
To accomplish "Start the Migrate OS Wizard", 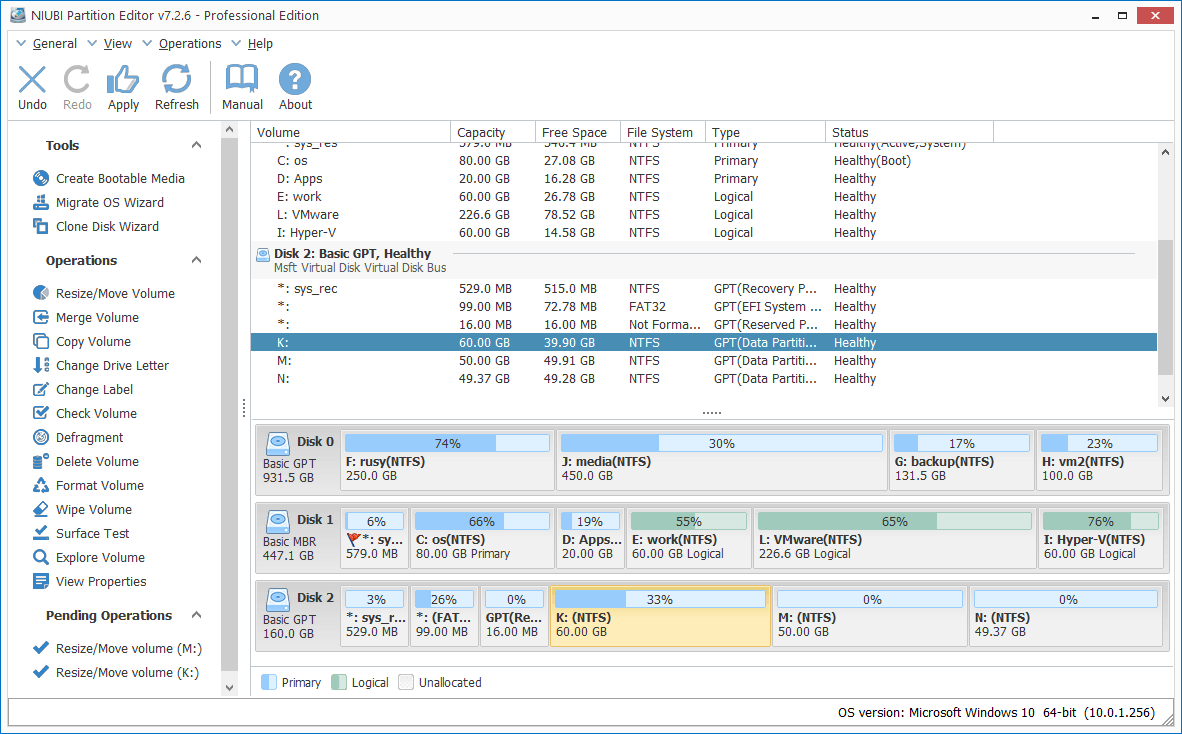I will click(x=109, y=202).
